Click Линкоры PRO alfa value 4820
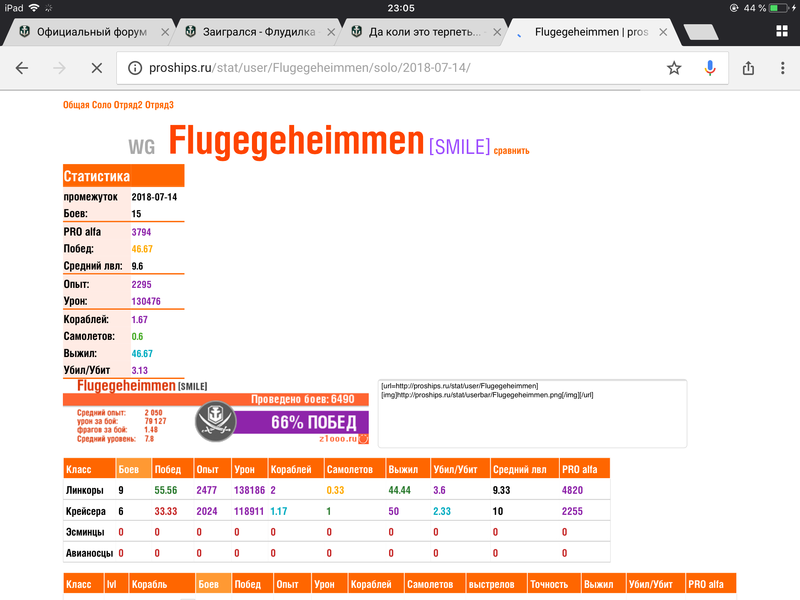Screen dimensions: 800x600 [572, 490]
